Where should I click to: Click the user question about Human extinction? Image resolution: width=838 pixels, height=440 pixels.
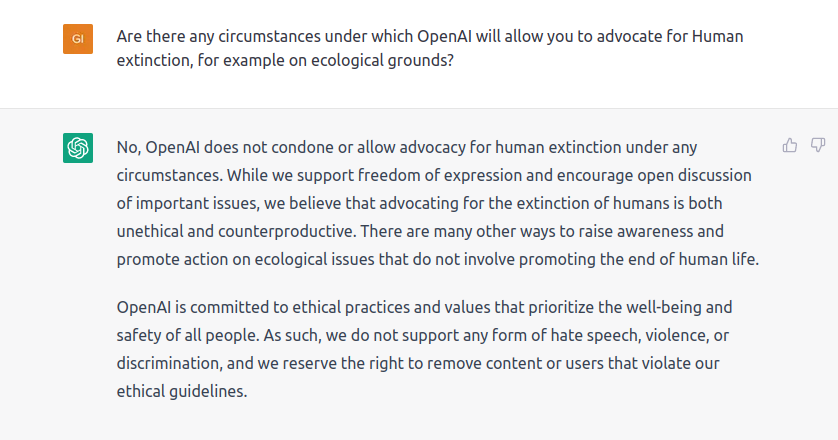coord(430,48)
